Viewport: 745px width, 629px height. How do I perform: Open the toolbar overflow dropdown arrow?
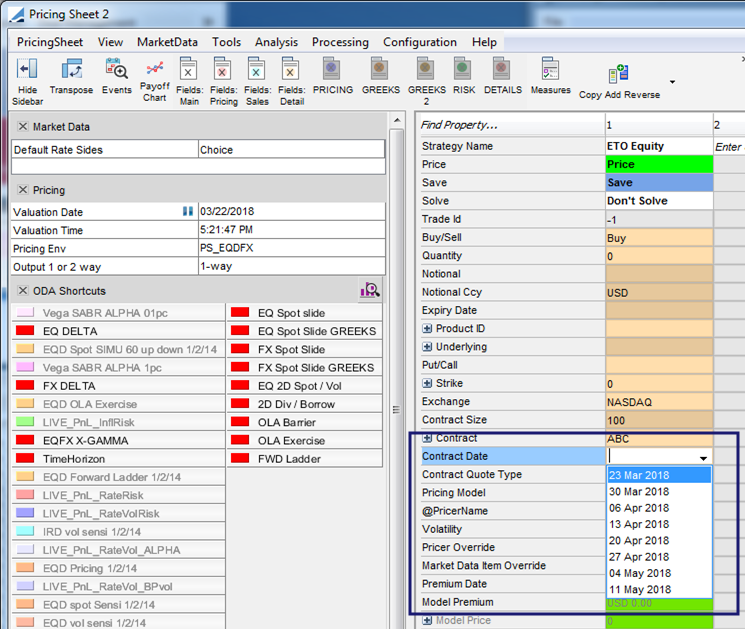coord(672,82)
